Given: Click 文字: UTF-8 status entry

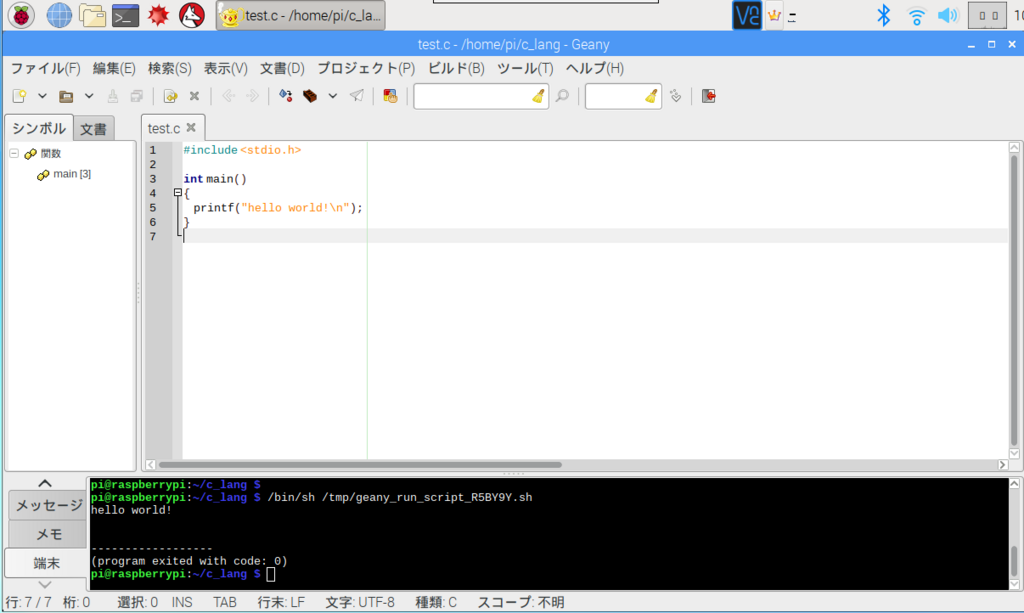Looking at the screenshot, I should (x=360, y=602).
